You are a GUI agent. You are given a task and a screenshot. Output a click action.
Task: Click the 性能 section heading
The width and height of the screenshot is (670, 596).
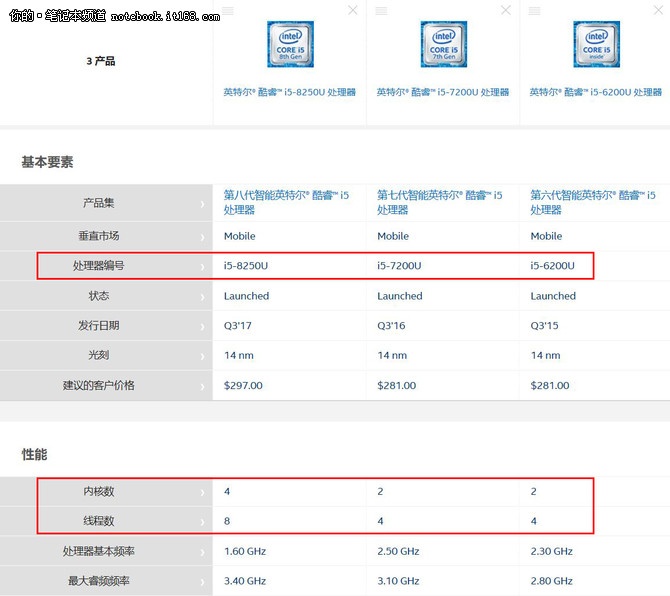pyautogui.click(x=34, y=454)
